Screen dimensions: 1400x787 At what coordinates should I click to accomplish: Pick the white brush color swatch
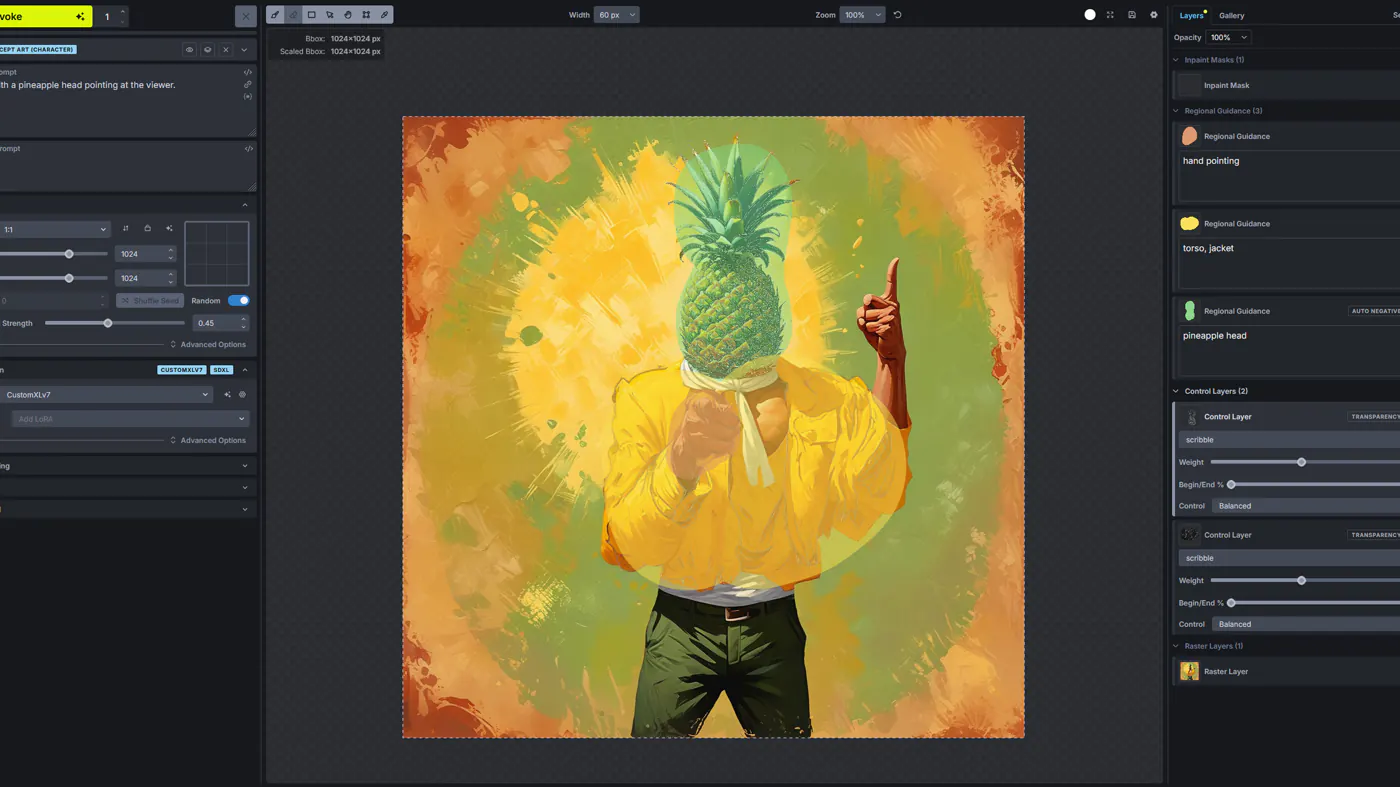1090,15
